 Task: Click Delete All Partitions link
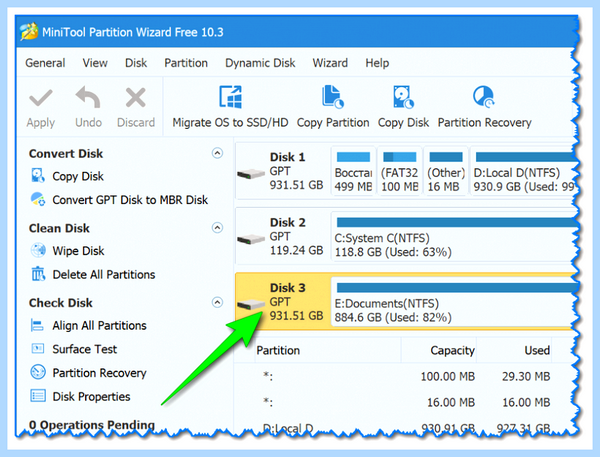(x=104, y=274)
